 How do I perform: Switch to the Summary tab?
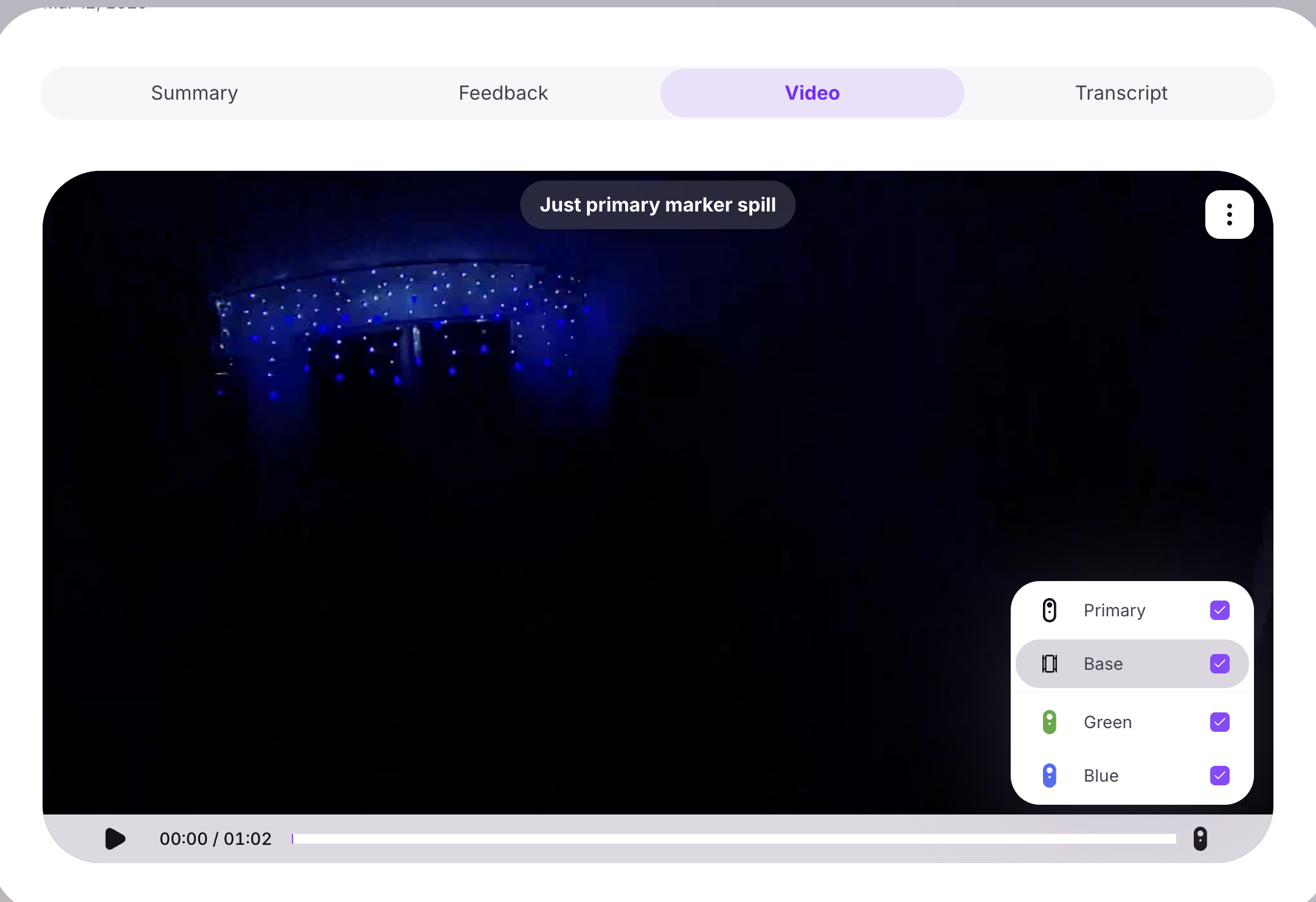pyautogui.click(x=195, y=93)
